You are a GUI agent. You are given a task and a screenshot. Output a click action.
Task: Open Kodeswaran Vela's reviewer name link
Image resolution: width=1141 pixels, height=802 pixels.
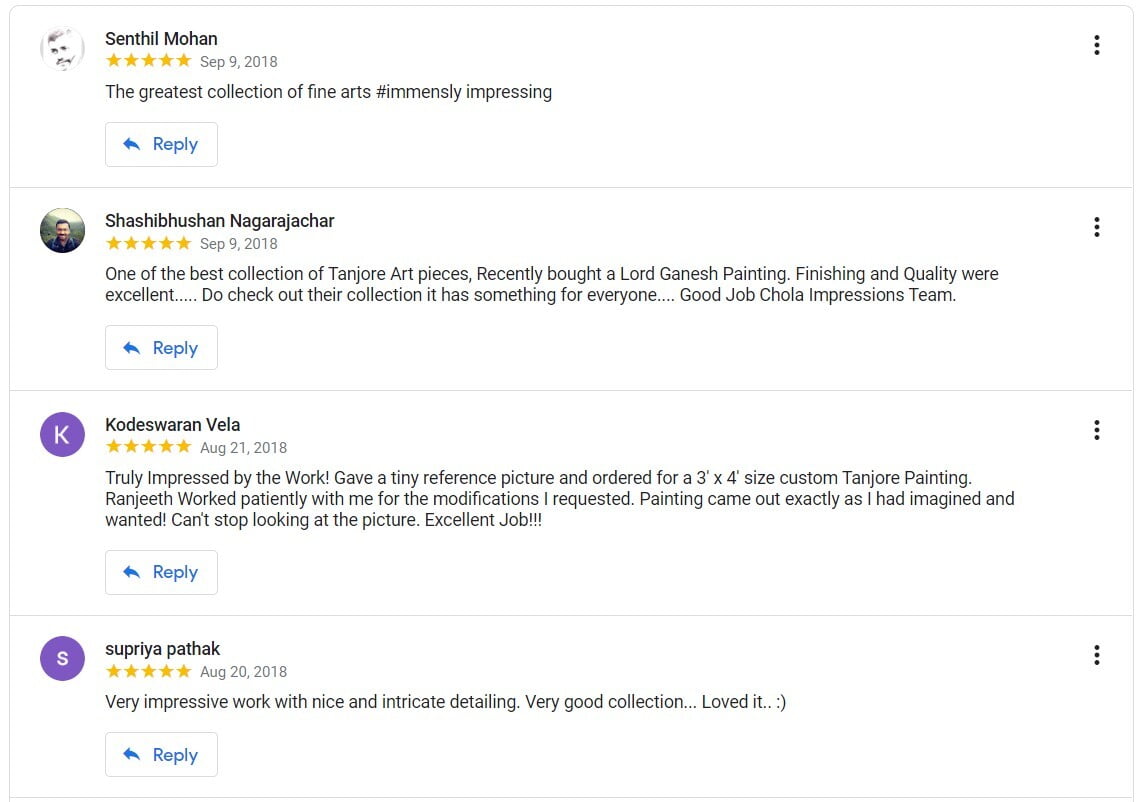[172, 425]
